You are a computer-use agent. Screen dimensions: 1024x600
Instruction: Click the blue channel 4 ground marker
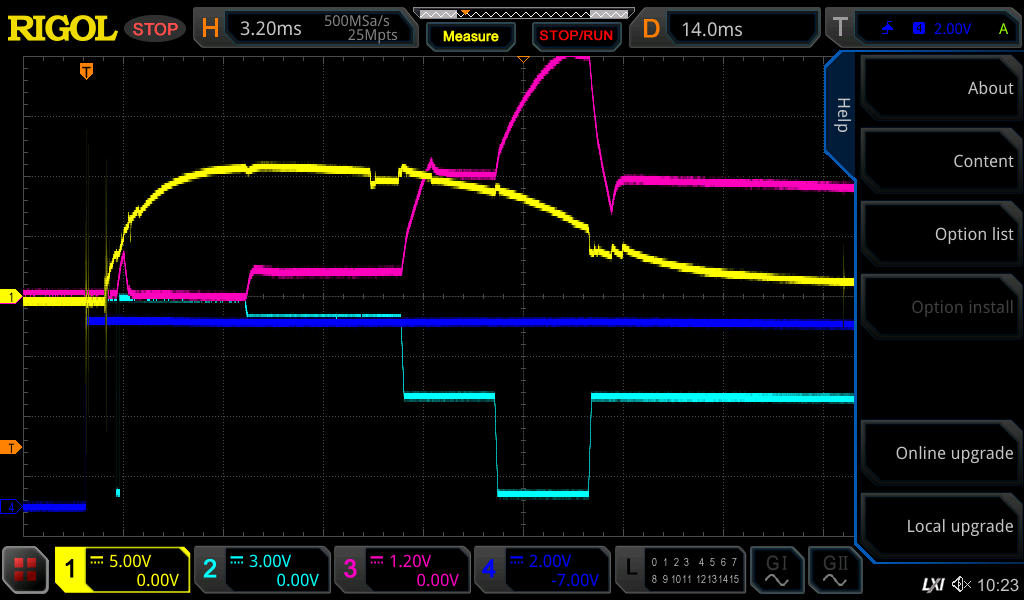(x=11, y=507)
